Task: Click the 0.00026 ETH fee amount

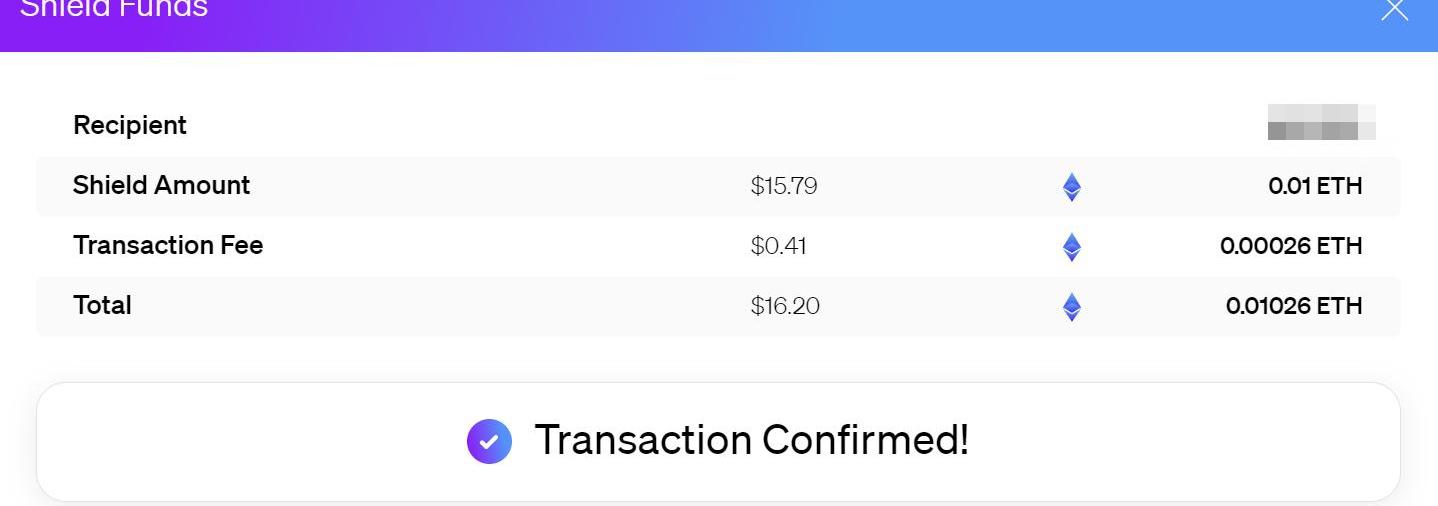Action: pos(1291,246)
